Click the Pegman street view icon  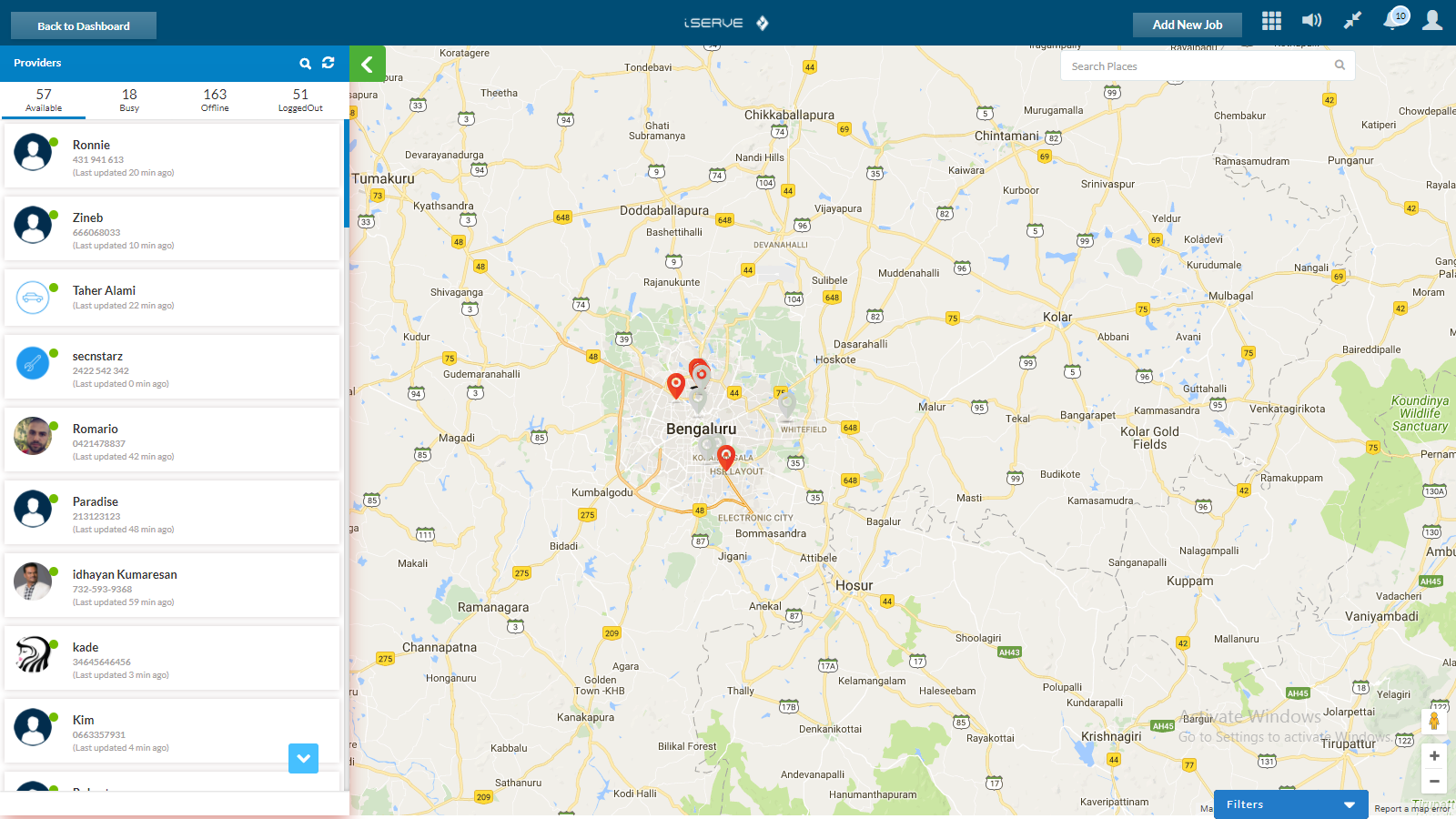pos(1434,721)
